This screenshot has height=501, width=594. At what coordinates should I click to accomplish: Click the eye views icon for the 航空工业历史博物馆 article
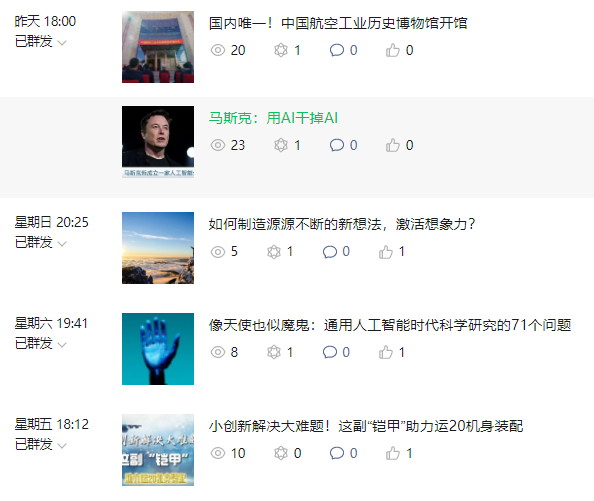(x=218, y=50)
